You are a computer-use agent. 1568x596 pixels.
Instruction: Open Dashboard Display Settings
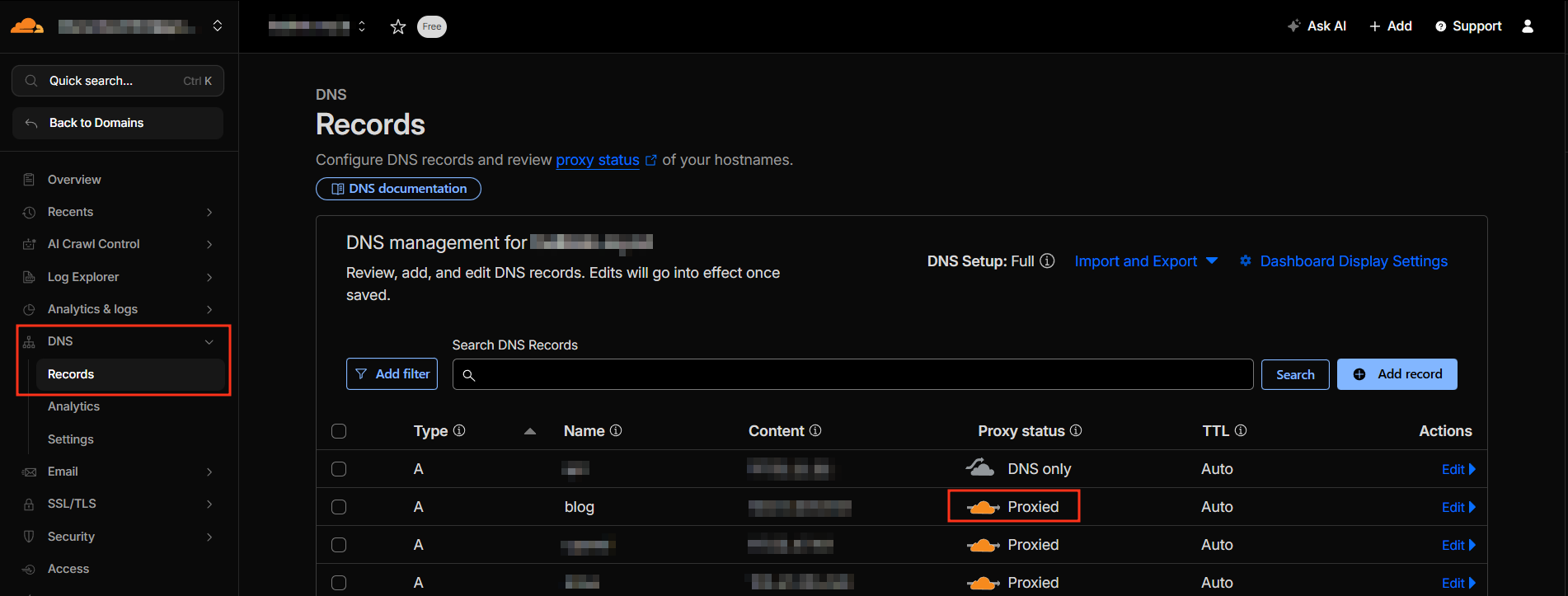(x=1344, y=261)
